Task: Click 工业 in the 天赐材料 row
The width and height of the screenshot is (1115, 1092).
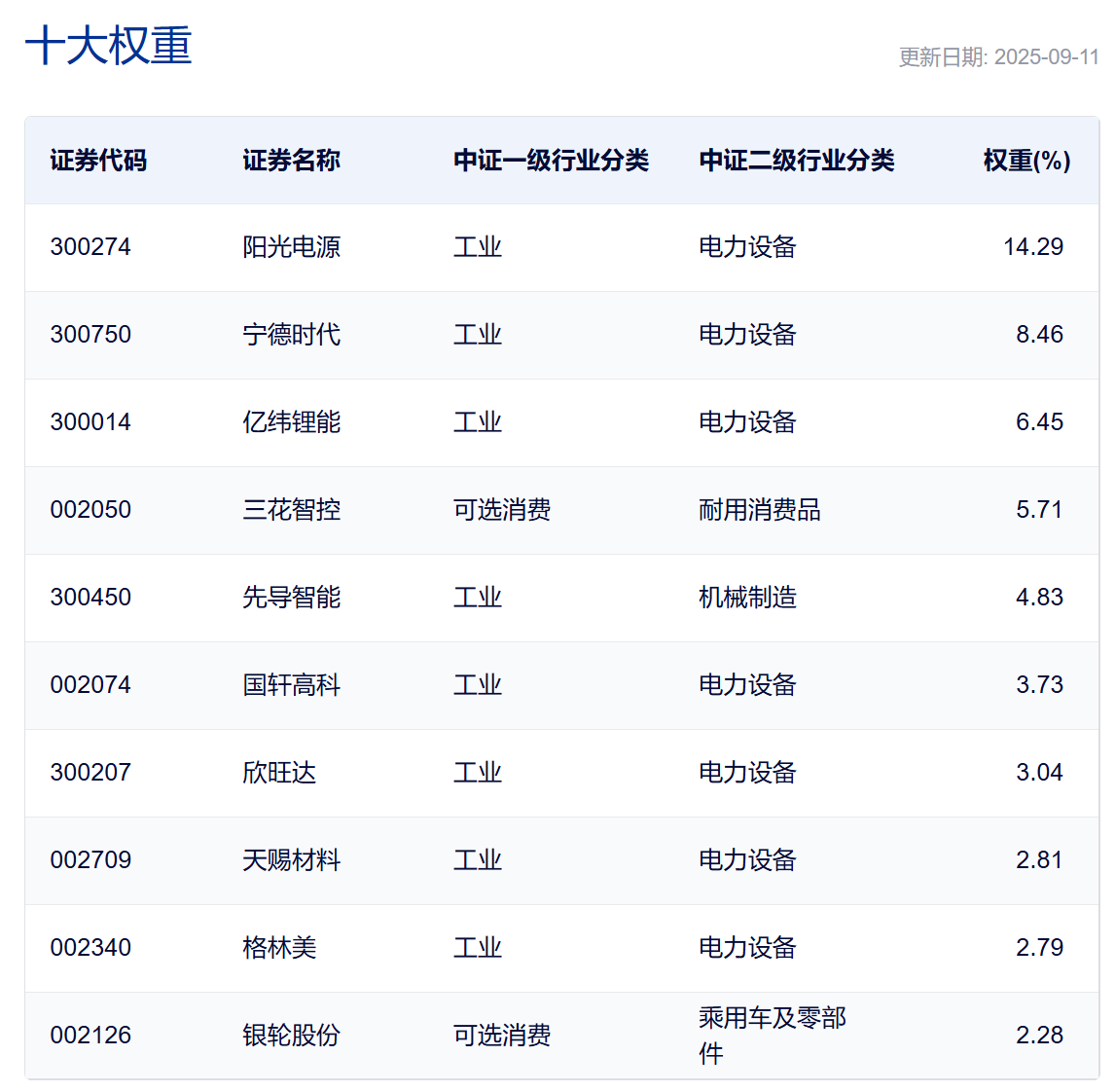Action: pos(478,860)
